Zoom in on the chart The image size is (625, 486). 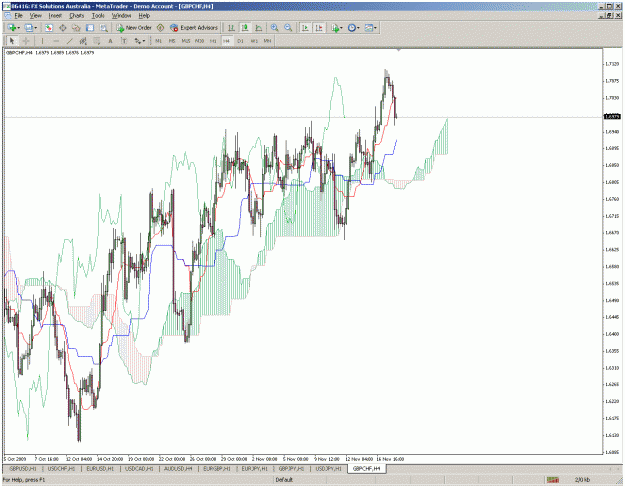pos(275,28)
